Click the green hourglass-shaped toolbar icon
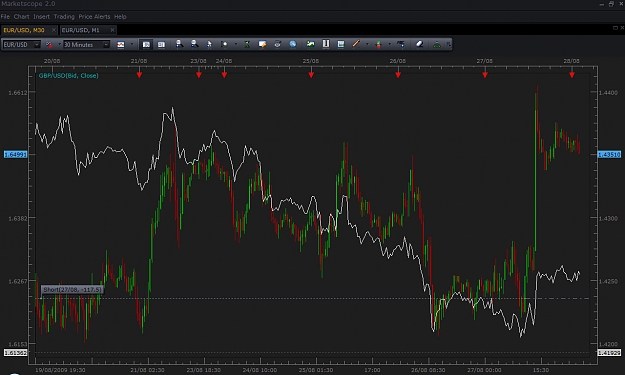Screen dimensions: 625x375 (x=247, y=44)
